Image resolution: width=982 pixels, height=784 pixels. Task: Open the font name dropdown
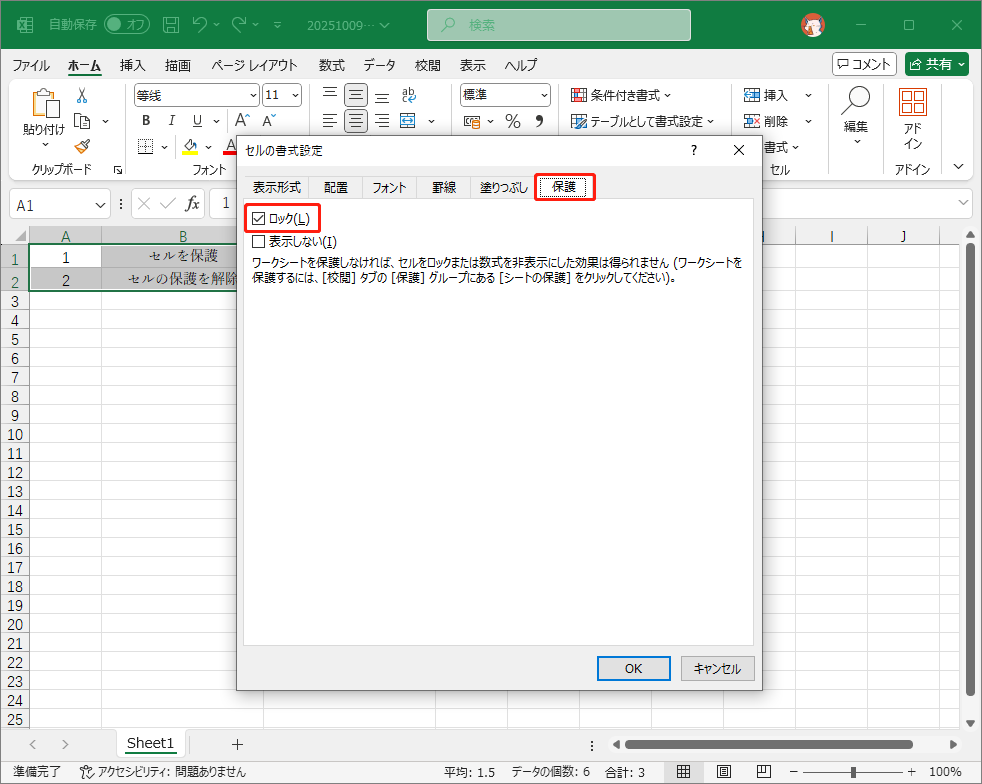[252, 95]
